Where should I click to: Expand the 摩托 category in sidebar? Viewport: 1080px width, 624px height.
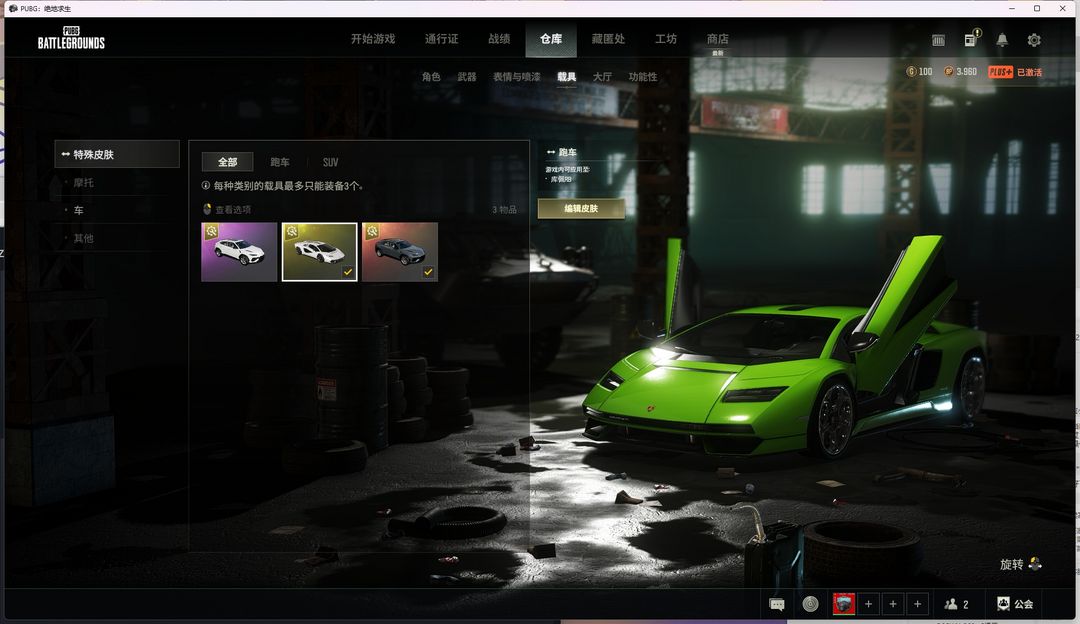click(83, 183)
